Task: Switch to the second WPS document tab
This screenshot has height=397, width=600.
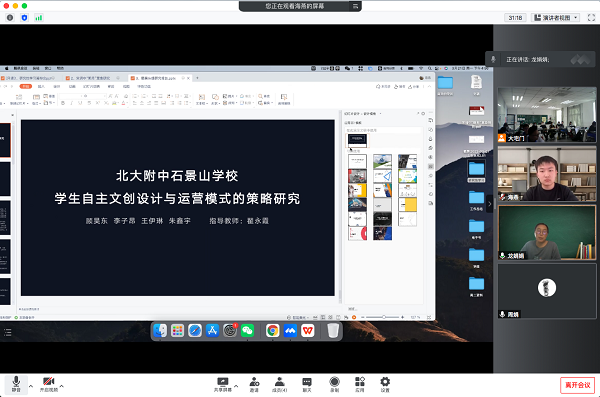Action: (x=93, y=78)
